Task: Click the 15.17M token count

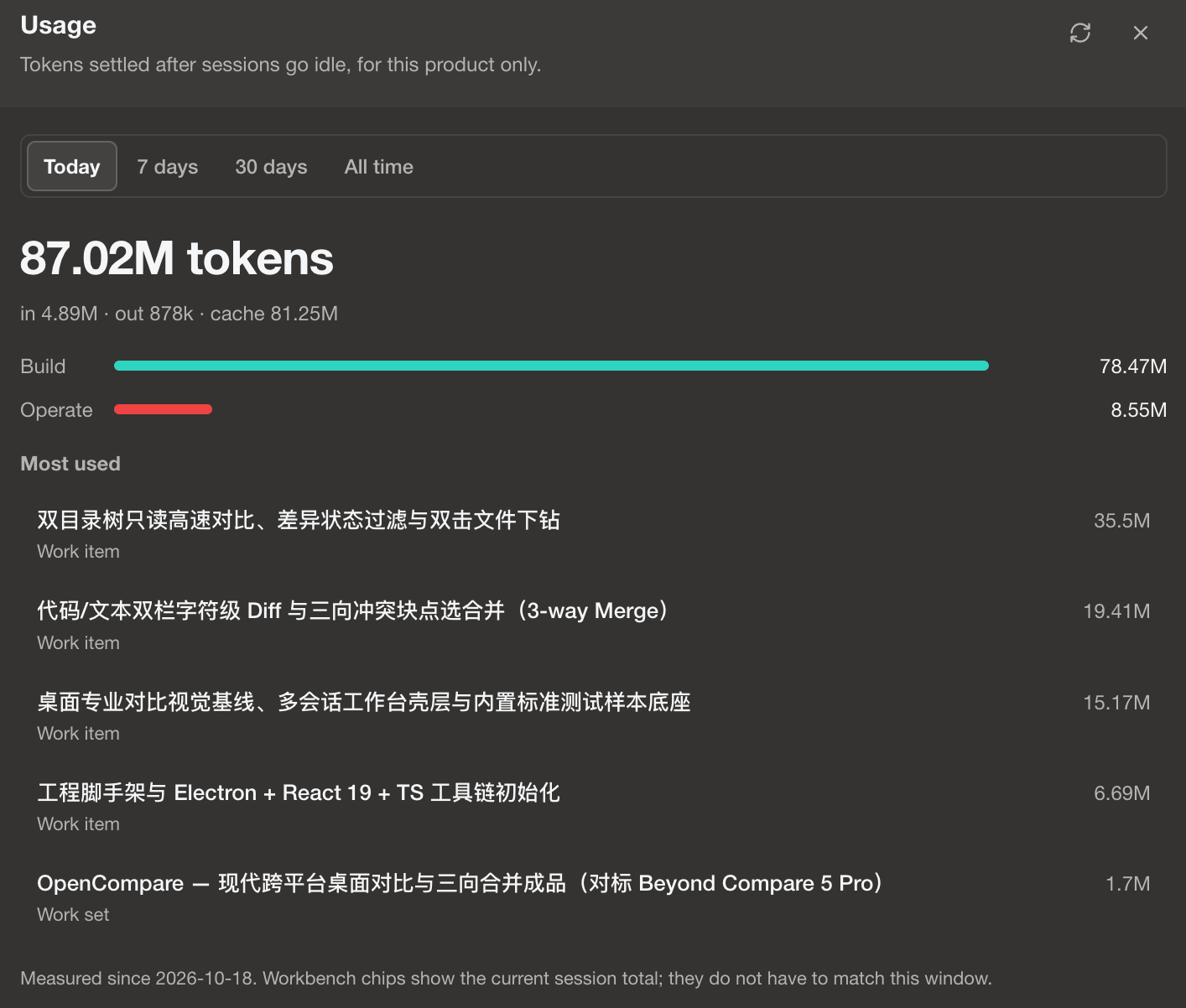Action: [1116, 703]
